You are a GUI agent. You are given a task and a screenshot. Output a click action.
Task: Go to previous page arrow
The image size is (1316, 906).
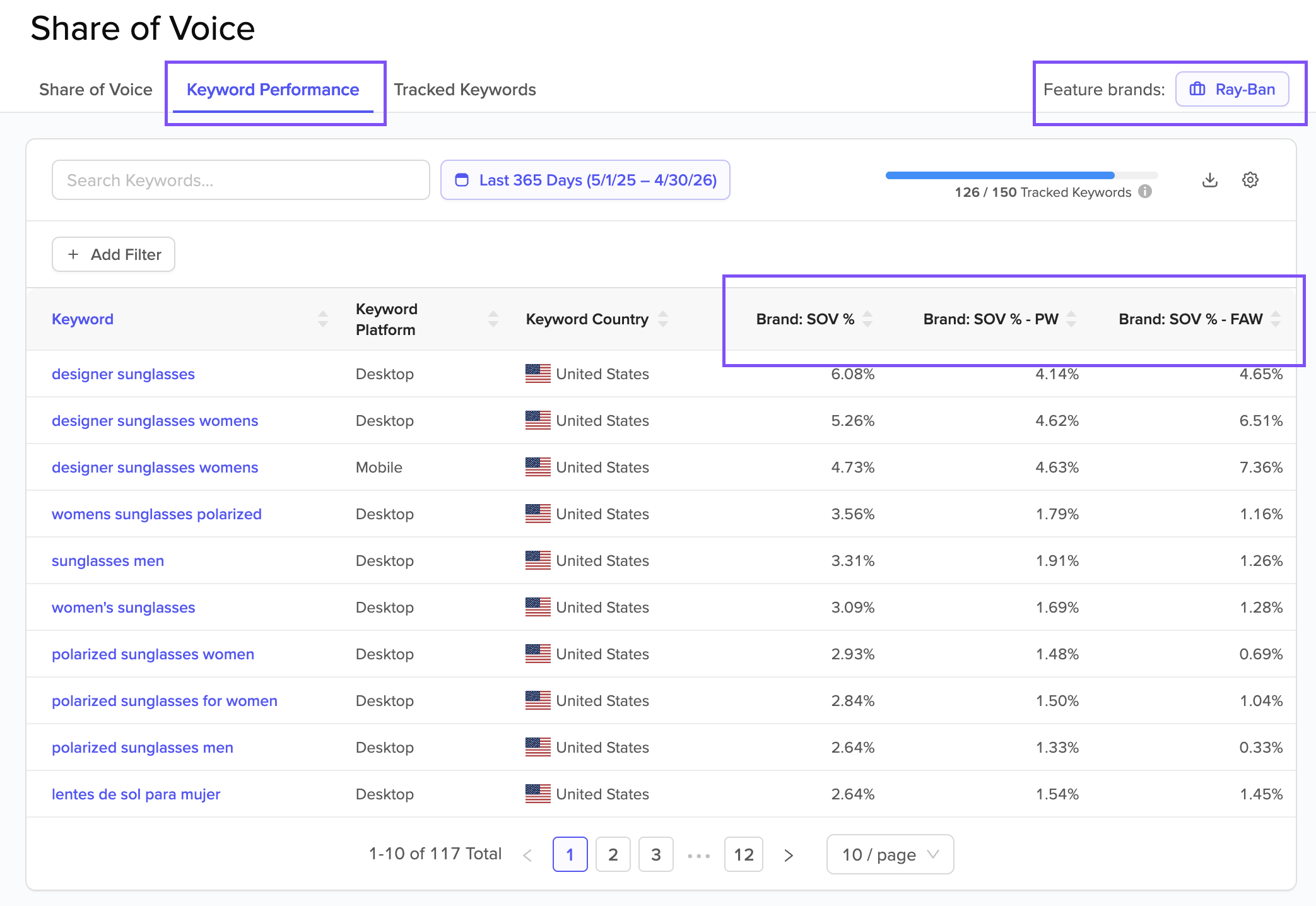(x=527, y=855)
